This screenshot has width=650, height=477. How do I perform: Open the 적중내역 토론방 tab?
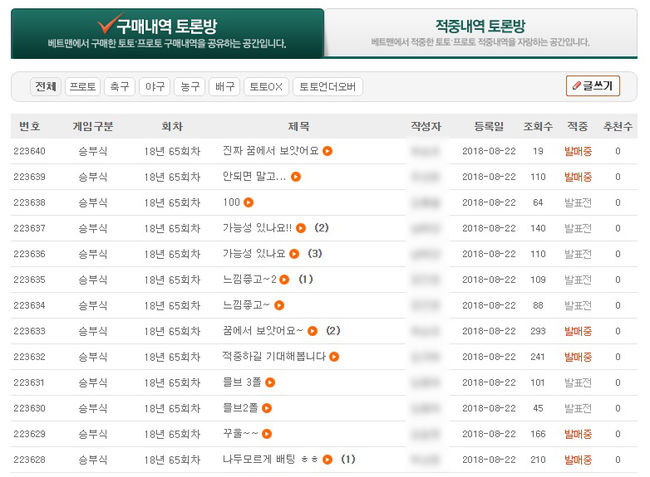(480, 34)
